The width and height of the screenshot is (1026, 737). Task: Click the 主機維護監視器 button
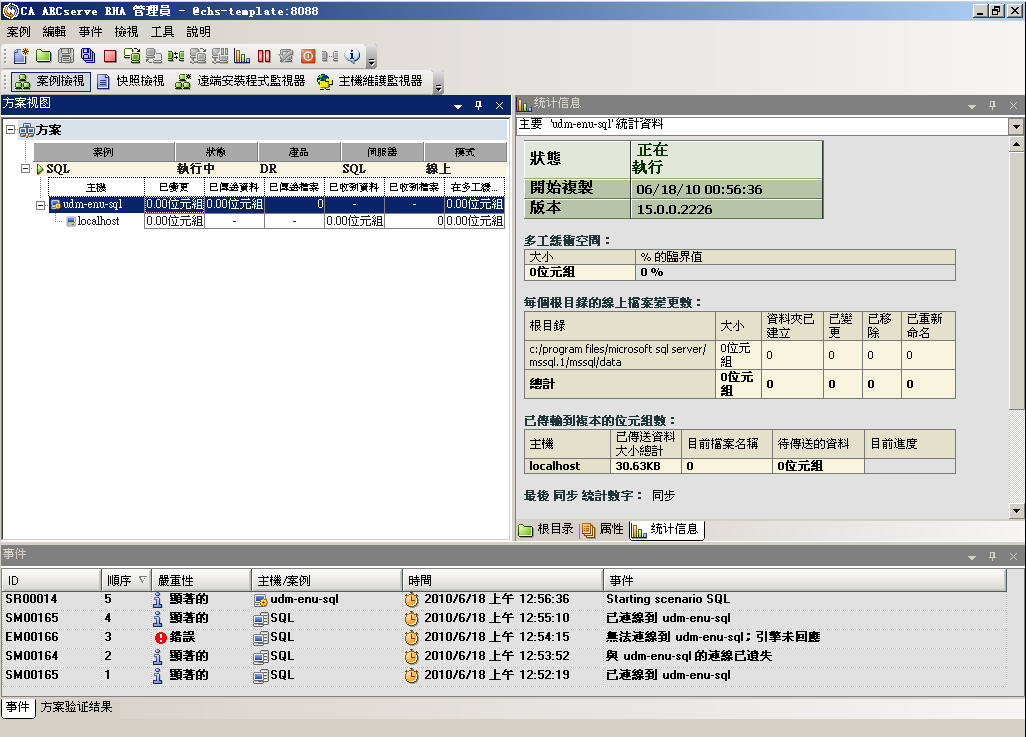click(x=369, y=81)
